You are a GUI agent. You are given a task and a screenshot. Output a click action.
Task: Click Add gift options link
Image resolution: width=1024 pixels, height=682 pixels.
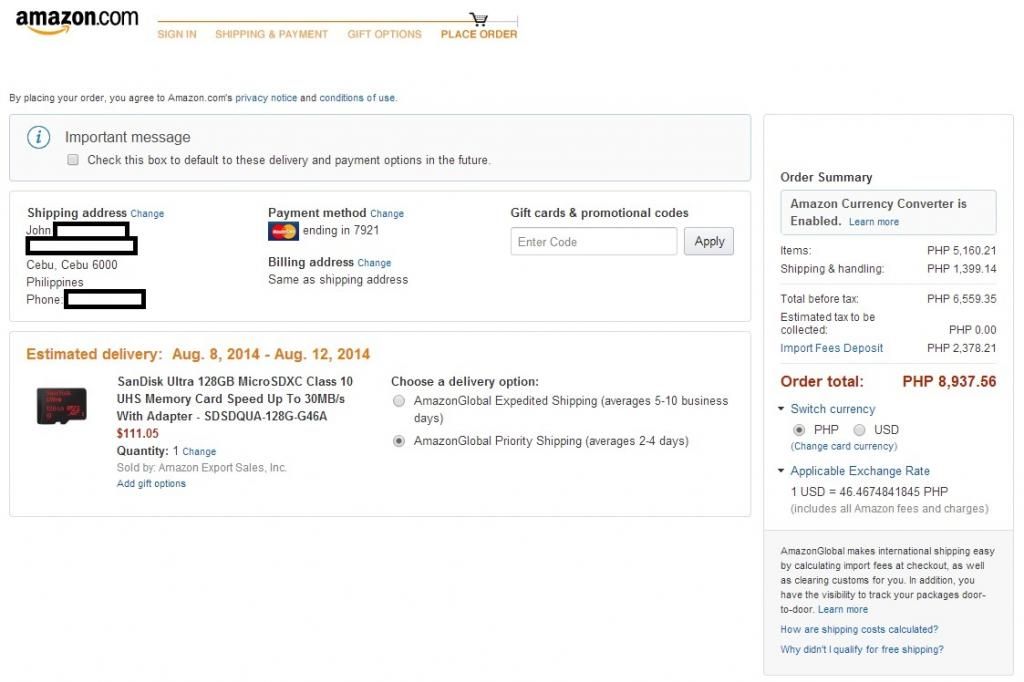pyautogui.click(x=152, y=483)
